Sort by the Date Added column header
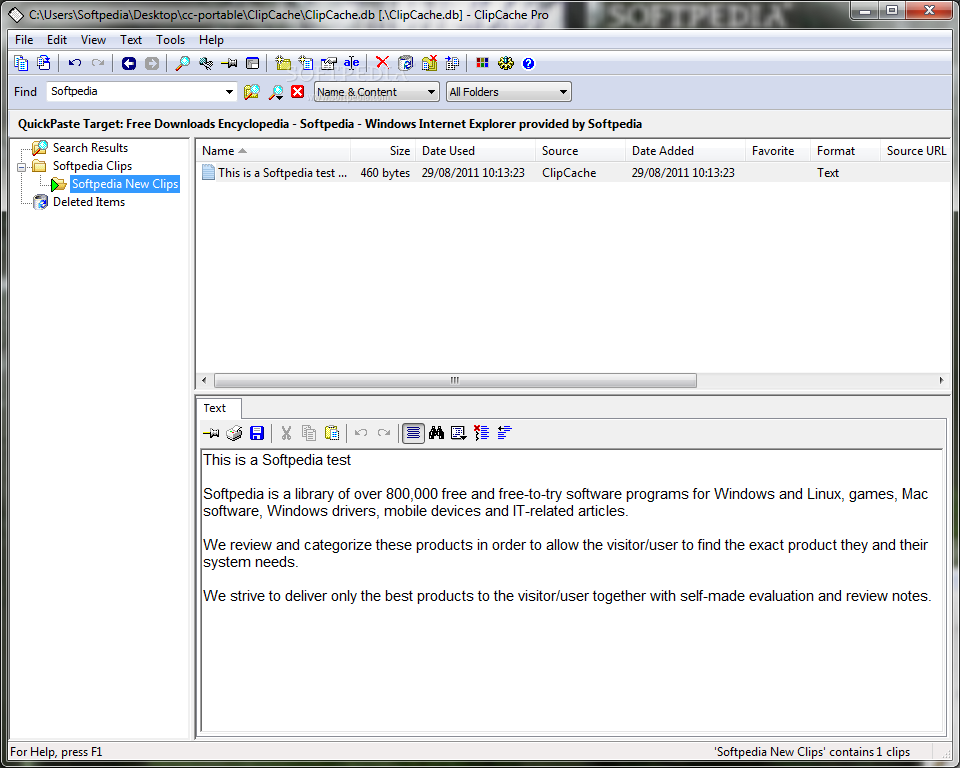The width and height of the screenshot is (960, 768). [685, 151]
